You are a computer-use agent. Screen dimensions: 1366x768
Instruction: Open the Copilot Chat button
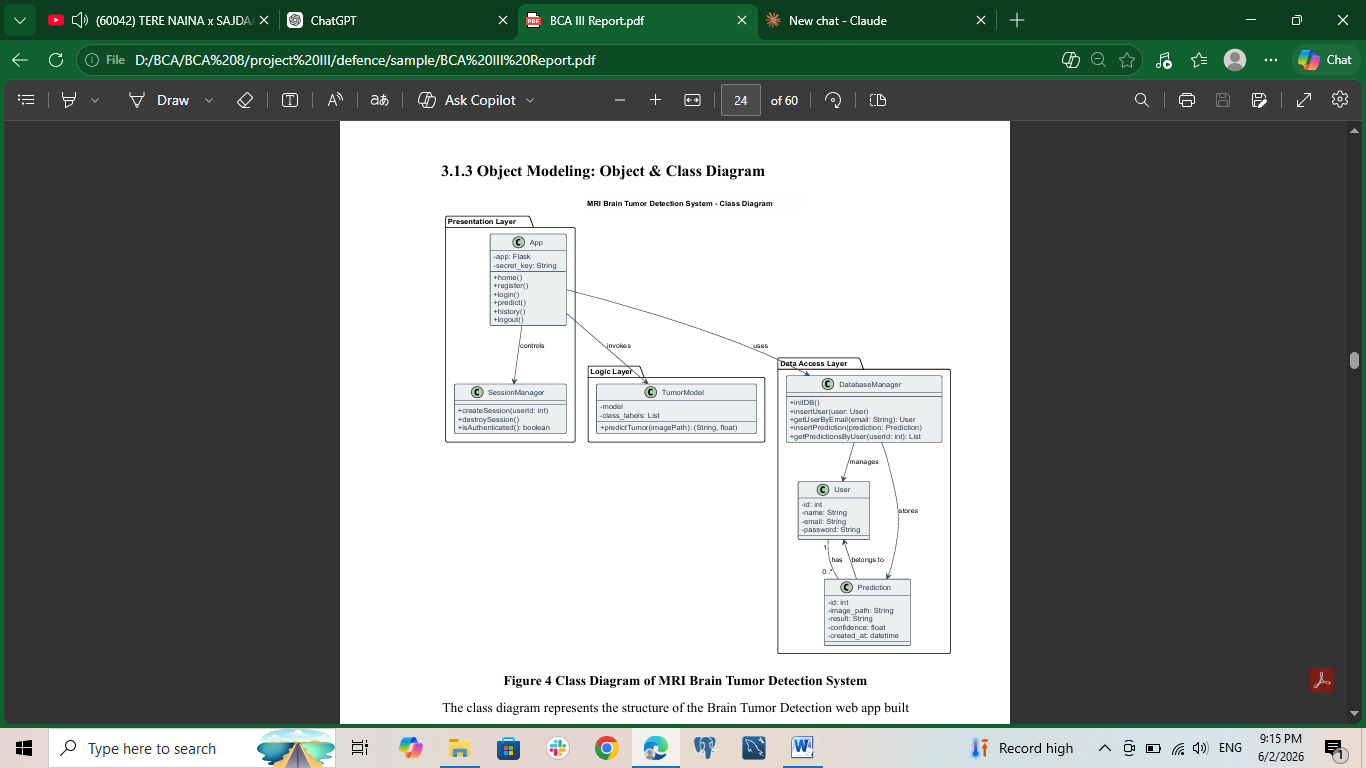point(1325,60)
